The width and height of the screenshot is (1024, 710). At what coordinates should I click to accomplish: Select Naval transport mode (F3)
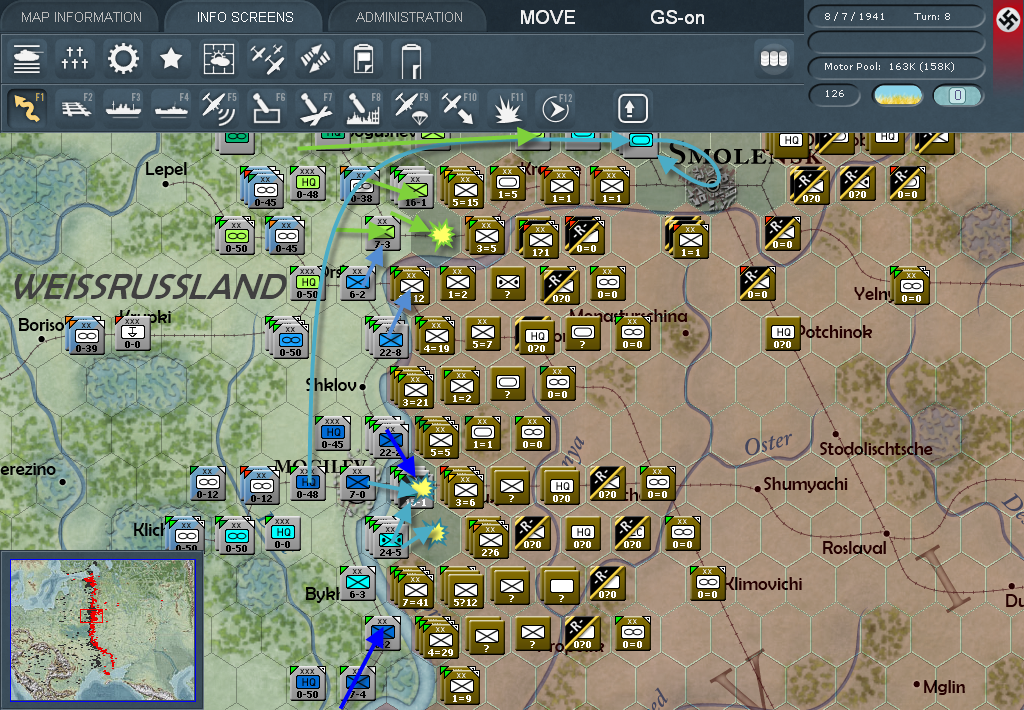tap(123, 108)
